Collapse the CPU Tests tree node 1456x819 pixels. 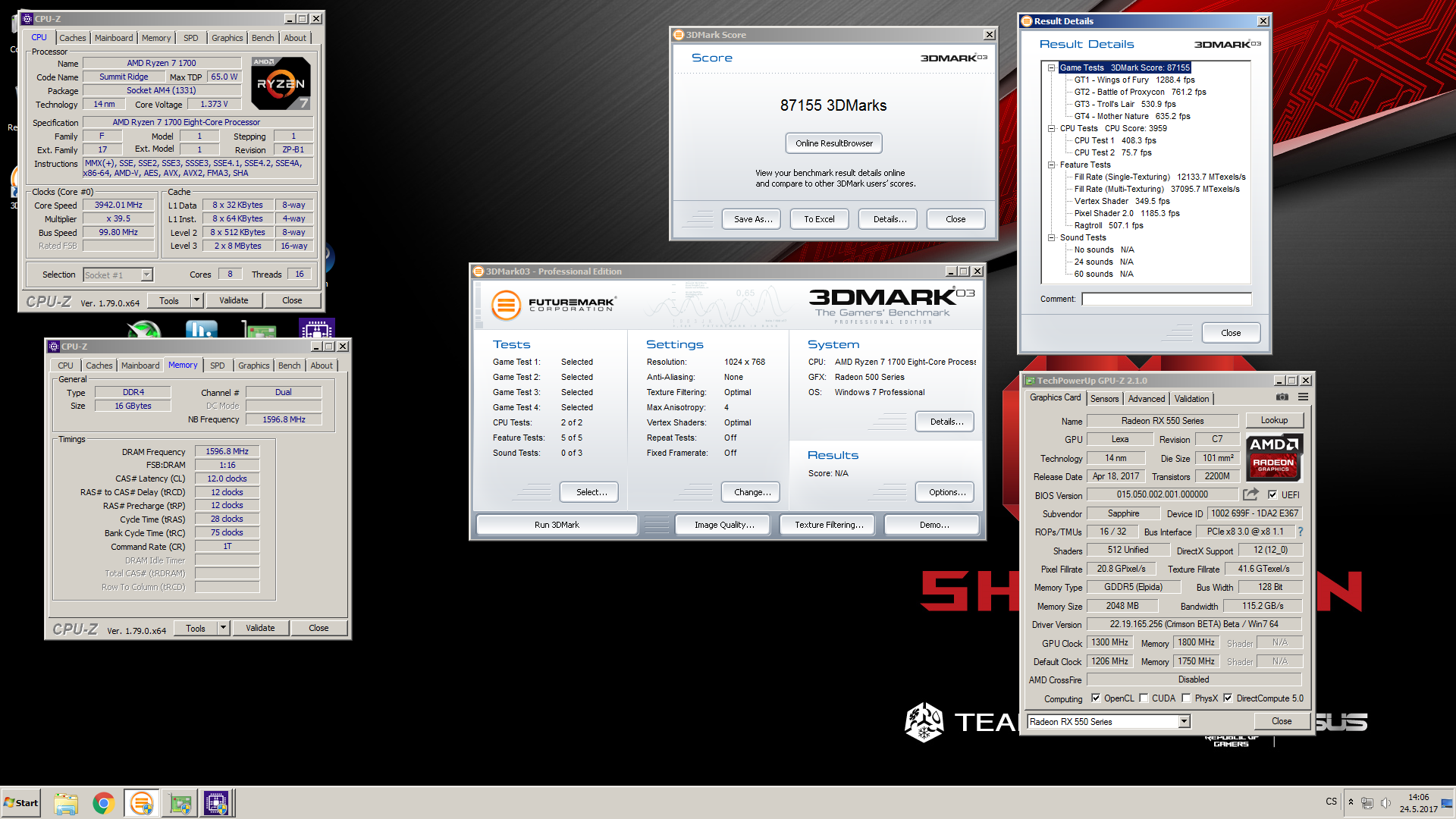pyautogui.click(x=1052, y=129)
